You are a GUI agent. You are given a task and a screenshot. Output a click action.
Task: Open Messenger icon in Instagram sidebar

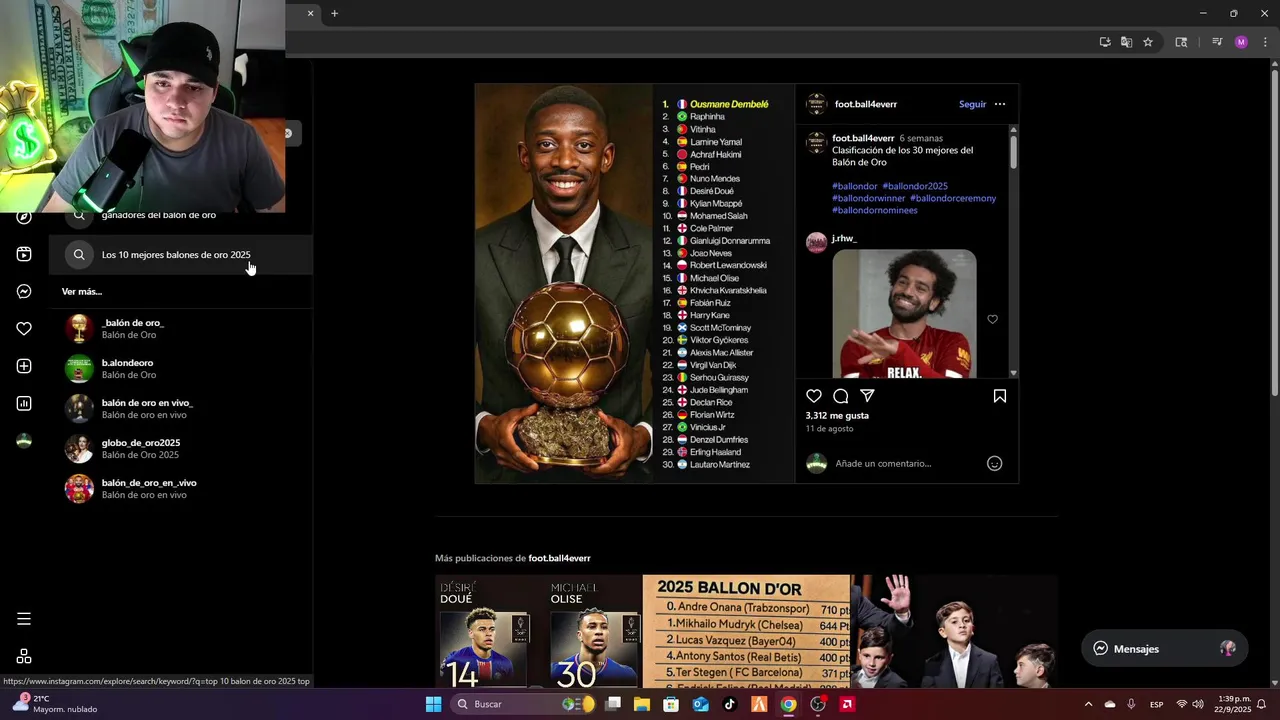(x=24, y=292)
